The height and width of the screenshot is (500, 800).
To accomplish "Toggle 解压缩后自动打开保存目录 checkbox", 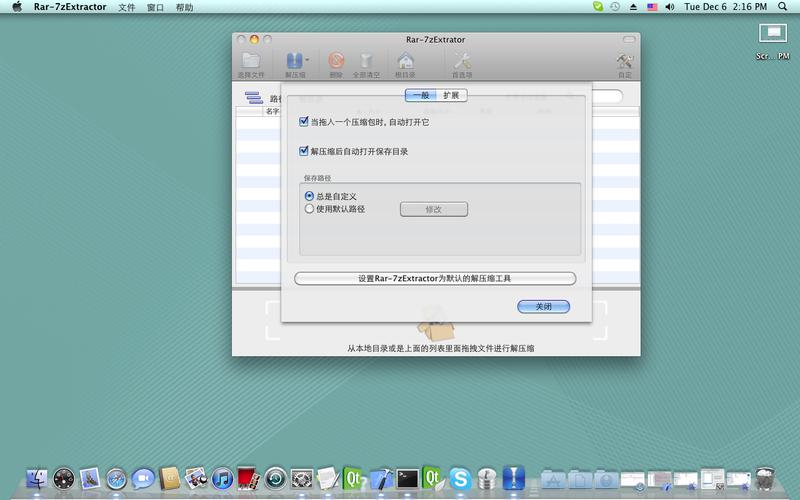I will pyautogui.click(x=304, y=151).
